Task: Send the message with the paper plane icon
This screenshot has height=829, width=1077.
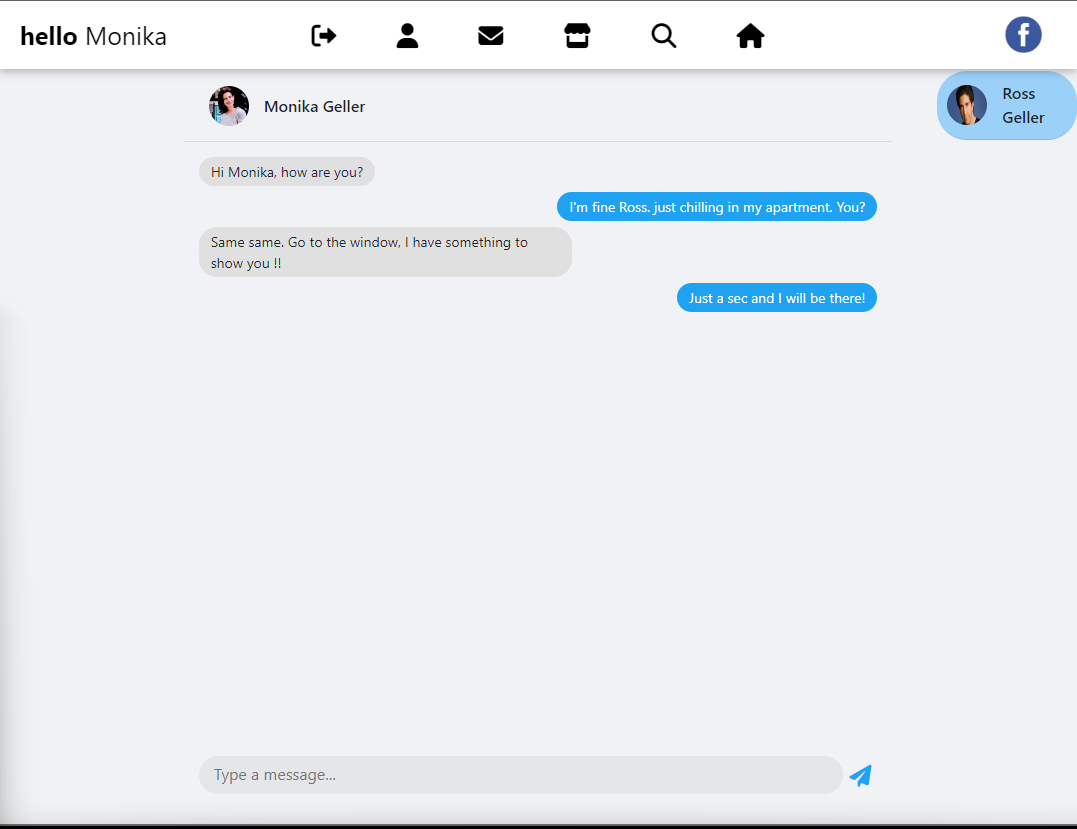Action: [x=860, y=775]
